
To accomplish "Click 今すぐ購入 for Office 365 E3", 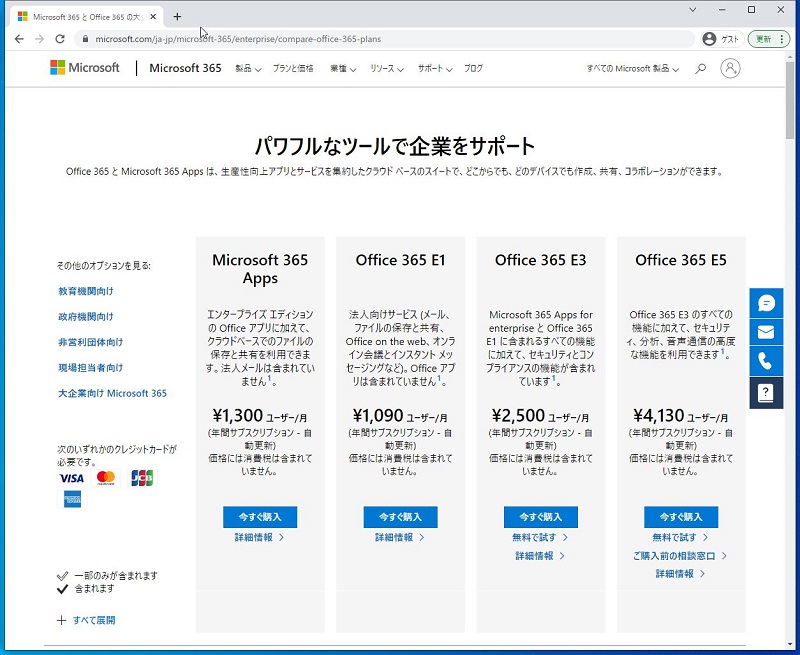I will coord(541,517).
